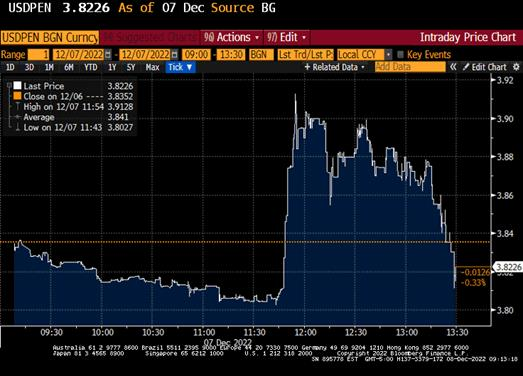The width and height of the screenshot is (523, 376).
Task: Select the 1D range tab
Action: [x=10, y=67]
